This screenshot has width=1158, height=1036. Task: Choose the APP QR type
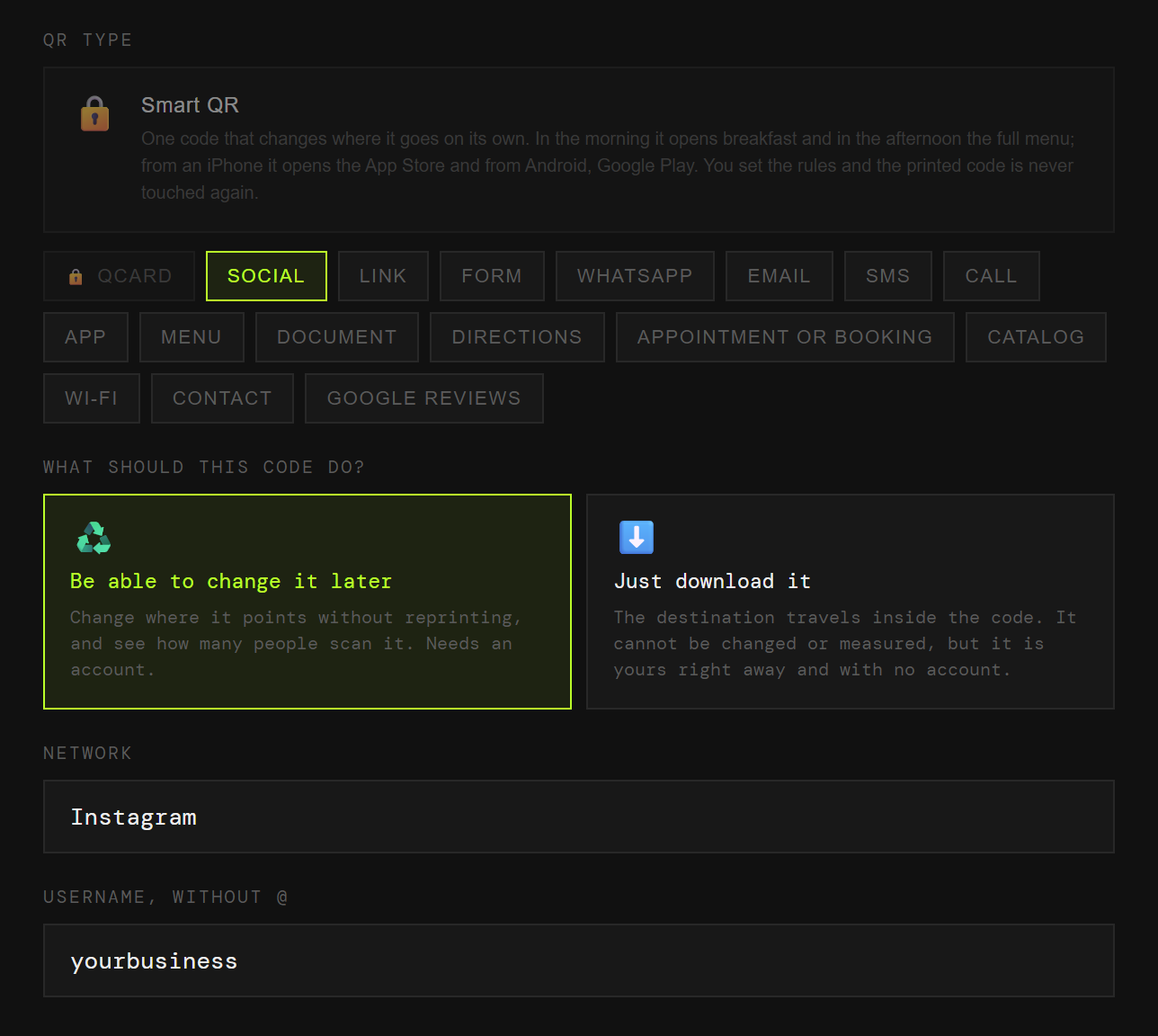point(85,337)
